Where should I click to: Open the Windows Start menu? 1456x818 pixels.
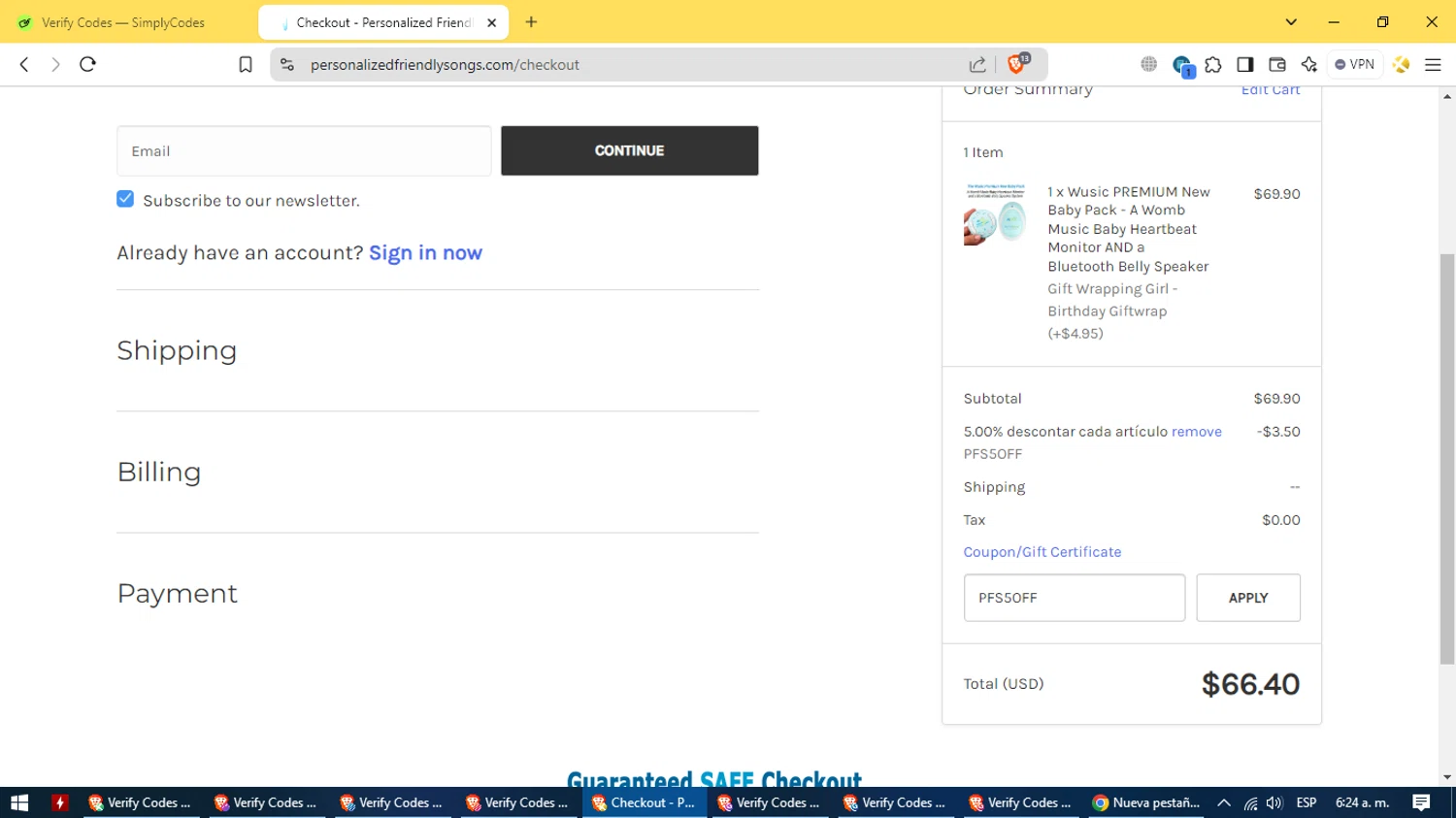pos(19,802)
